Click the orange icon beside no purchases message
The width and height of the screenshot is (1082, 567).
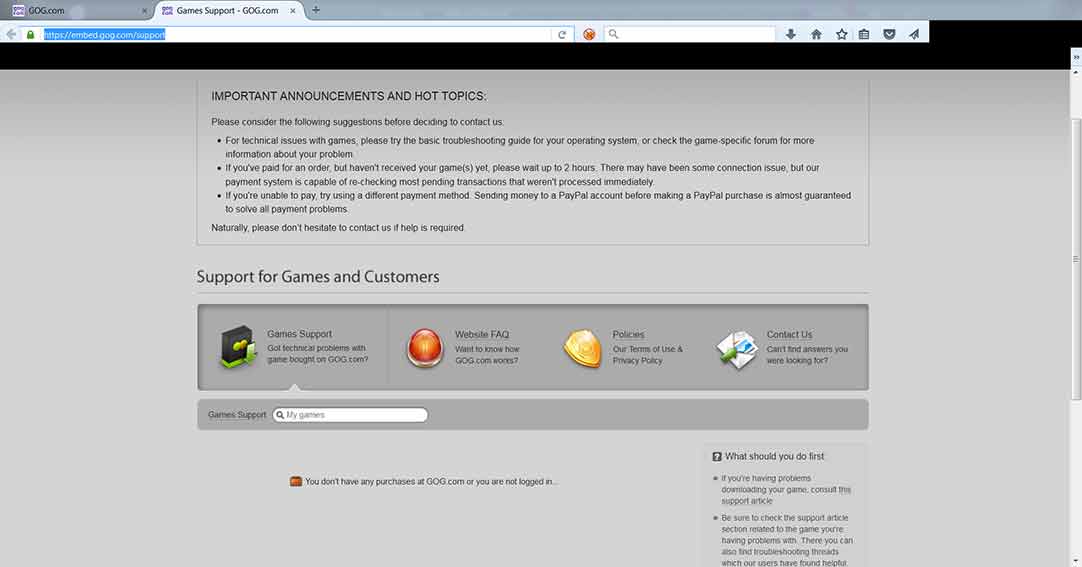296,481
